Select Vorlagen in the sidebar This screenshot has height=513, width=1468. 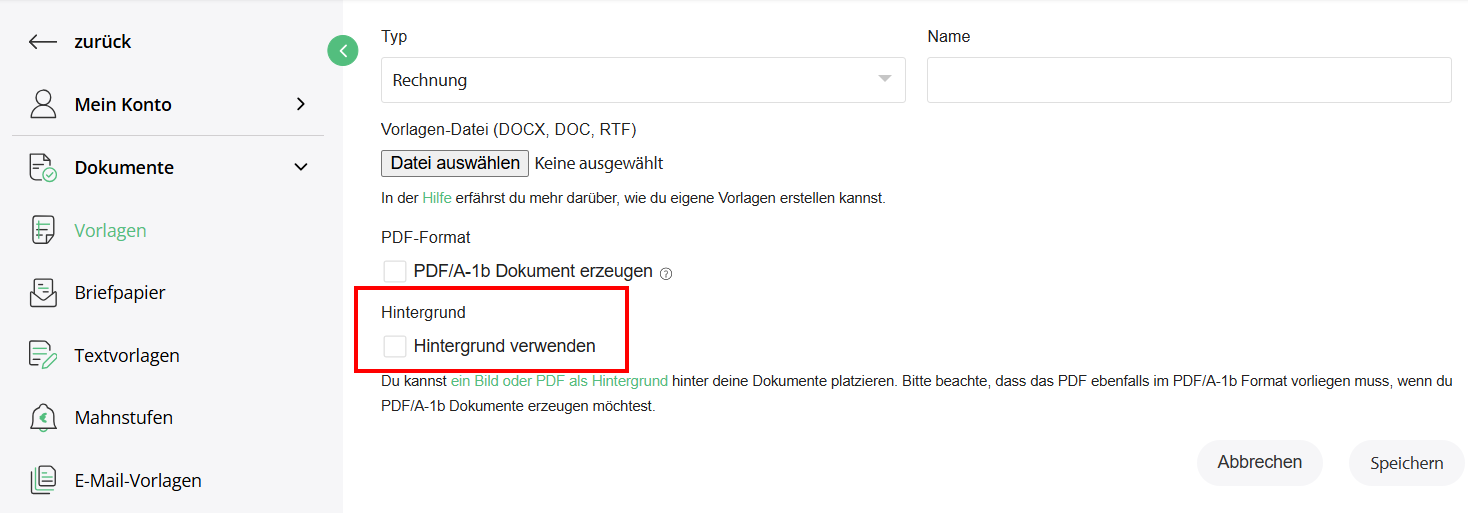tap(110, 230)
